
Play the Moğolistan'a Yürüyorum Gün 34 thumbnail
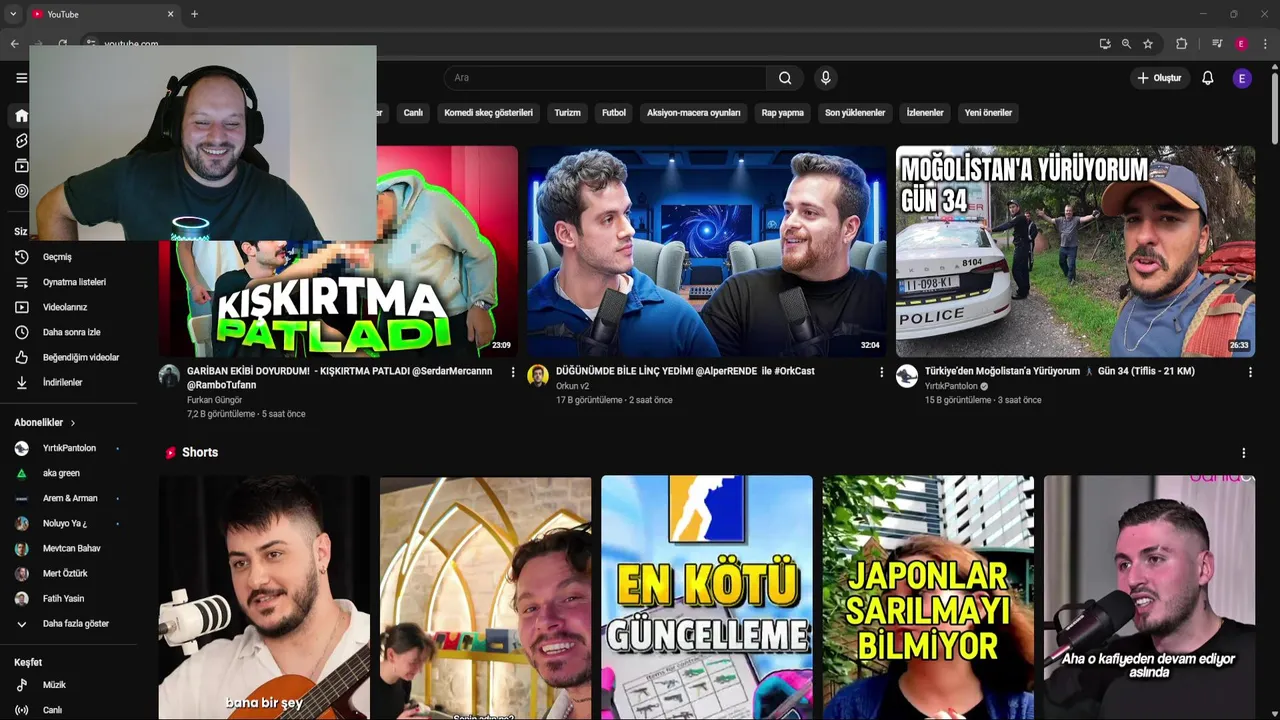pos(1075,251)
